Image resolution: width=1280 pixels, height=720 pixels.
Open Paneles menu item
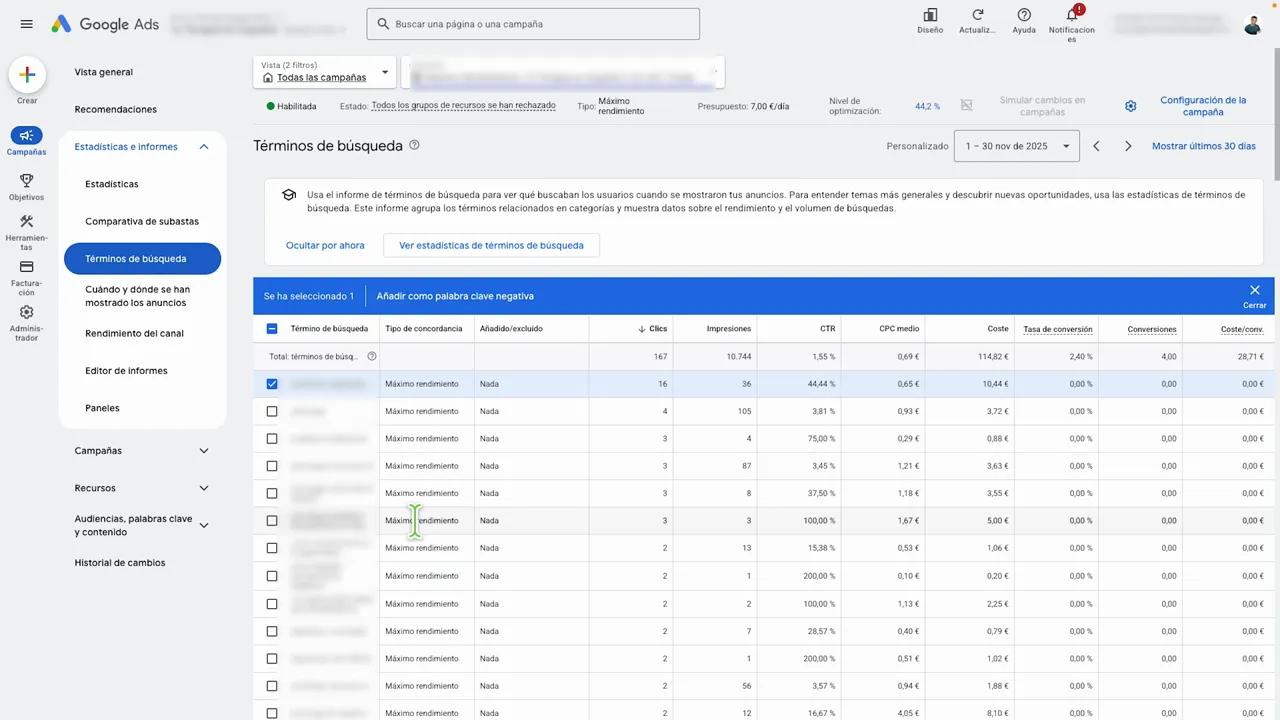102,408
